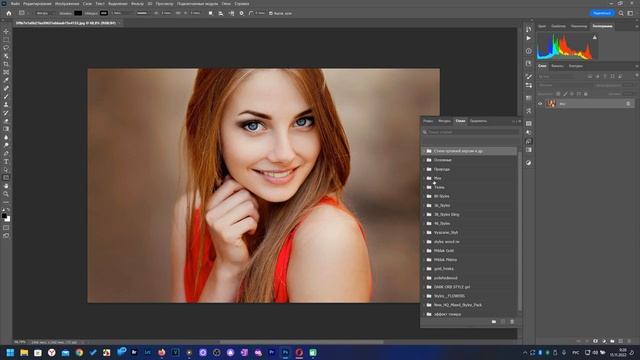Select the Lasso tool

[x=6, y=48]
